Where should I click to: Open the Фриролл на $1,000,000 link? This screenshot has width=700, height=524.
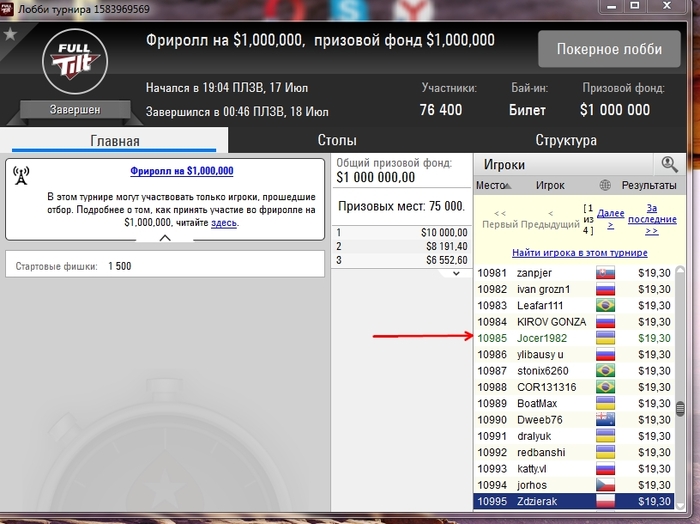point(182,171)
